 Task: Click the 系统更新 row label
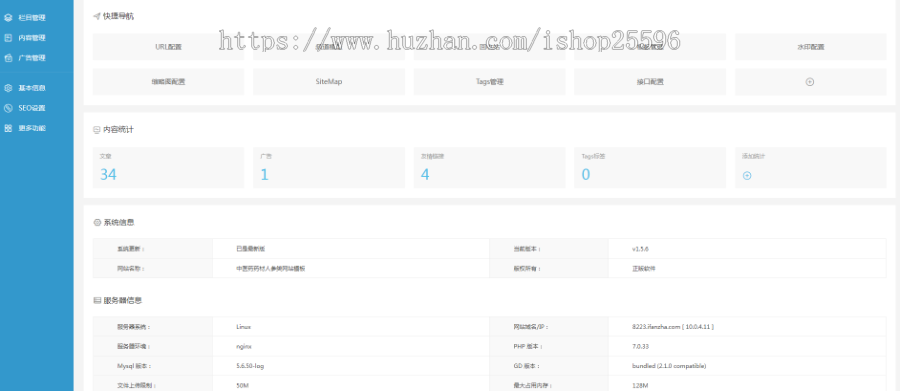coord(131,249)
